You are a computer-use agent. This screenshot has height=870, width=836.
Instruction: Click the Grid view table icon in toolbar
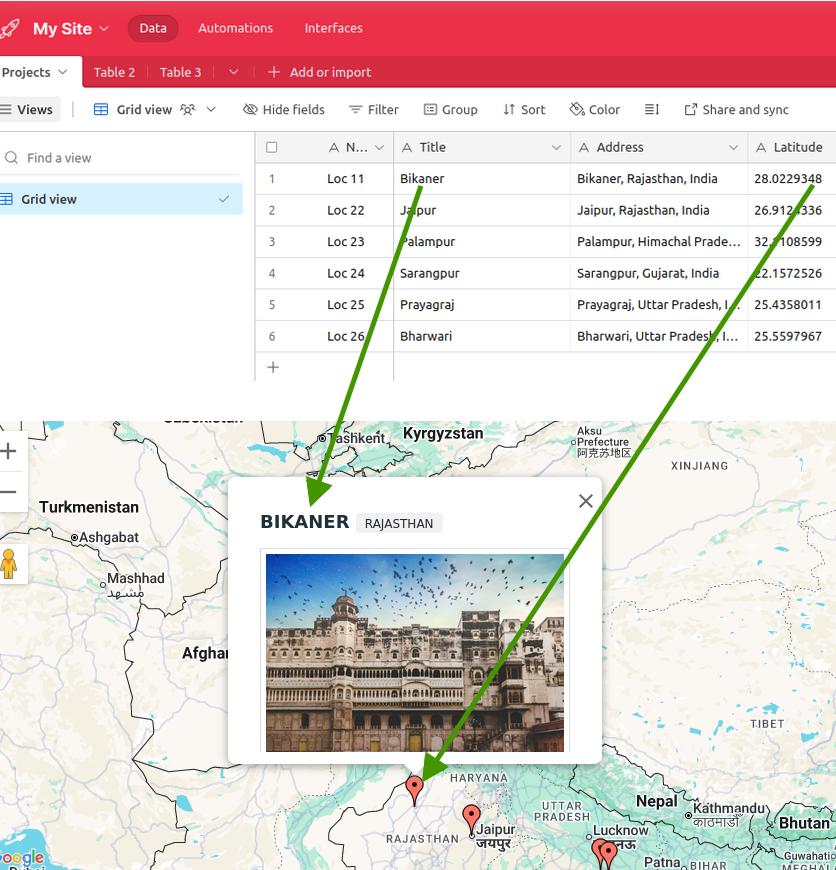point(101,110)
